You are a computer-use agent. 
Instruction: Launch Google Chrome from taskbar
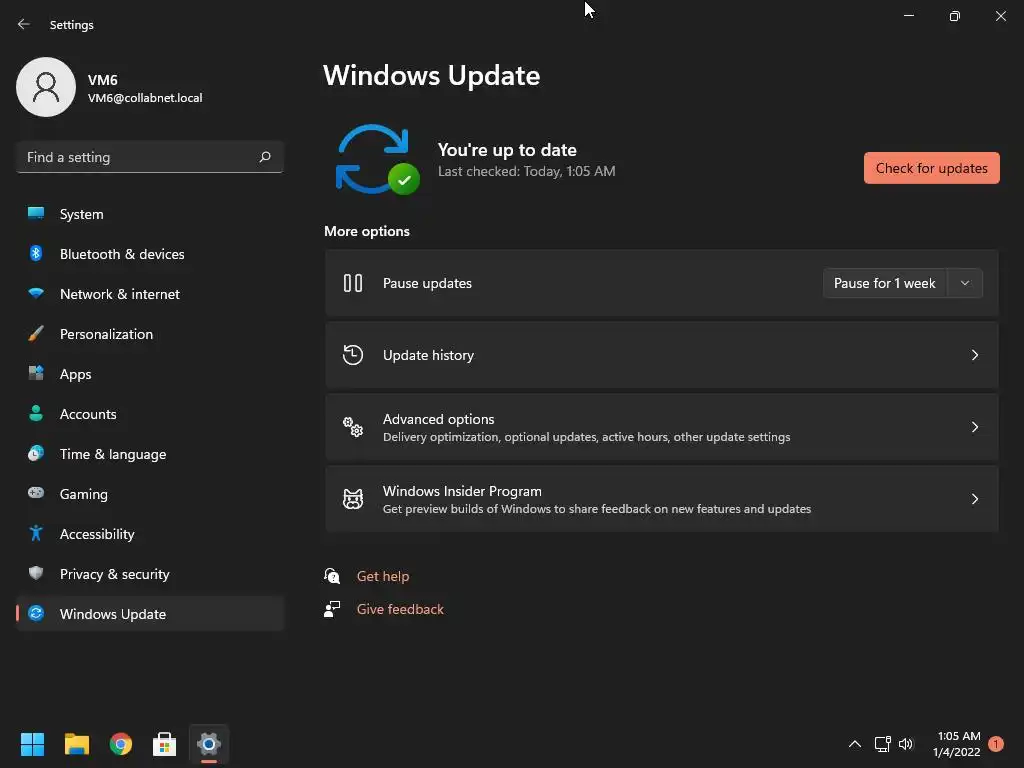[121, 744]
